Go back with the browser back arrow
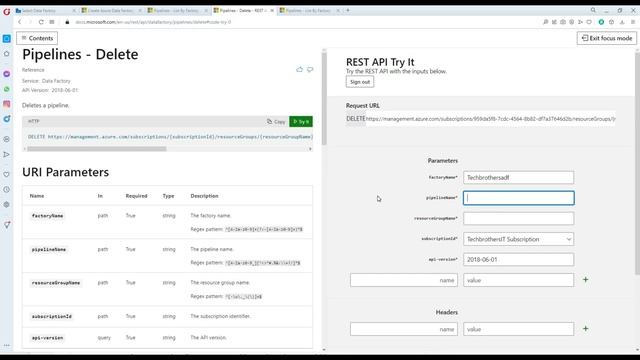The width and height of the screenshot is (640, 360). (x=20, y=22)
